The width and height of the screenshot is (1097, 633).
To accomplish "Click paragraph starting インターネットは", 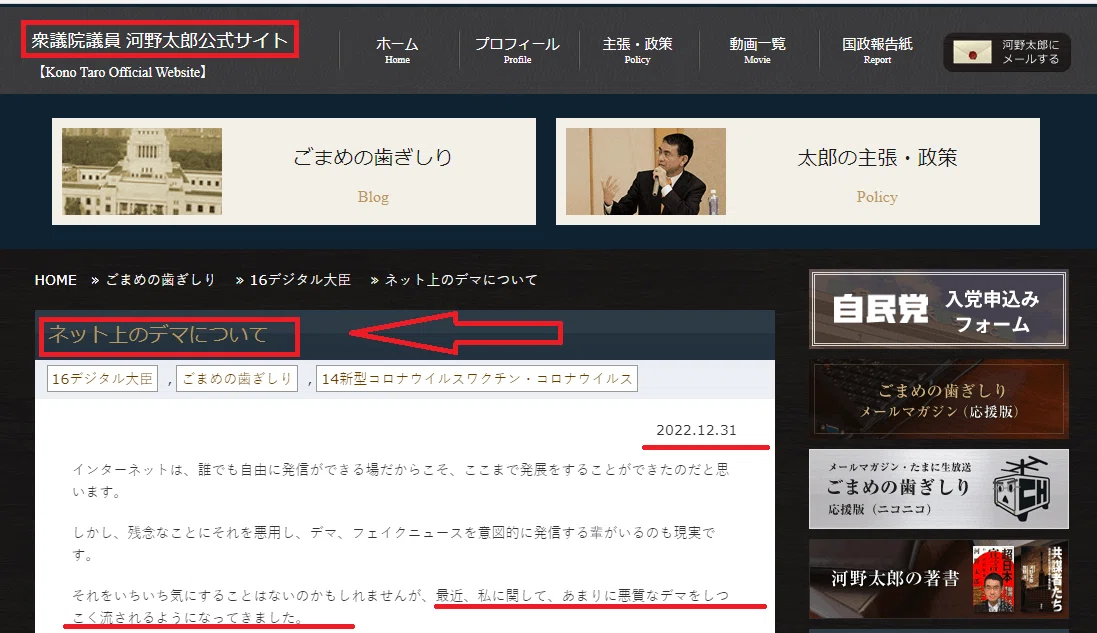I will [x=401, y=481].
